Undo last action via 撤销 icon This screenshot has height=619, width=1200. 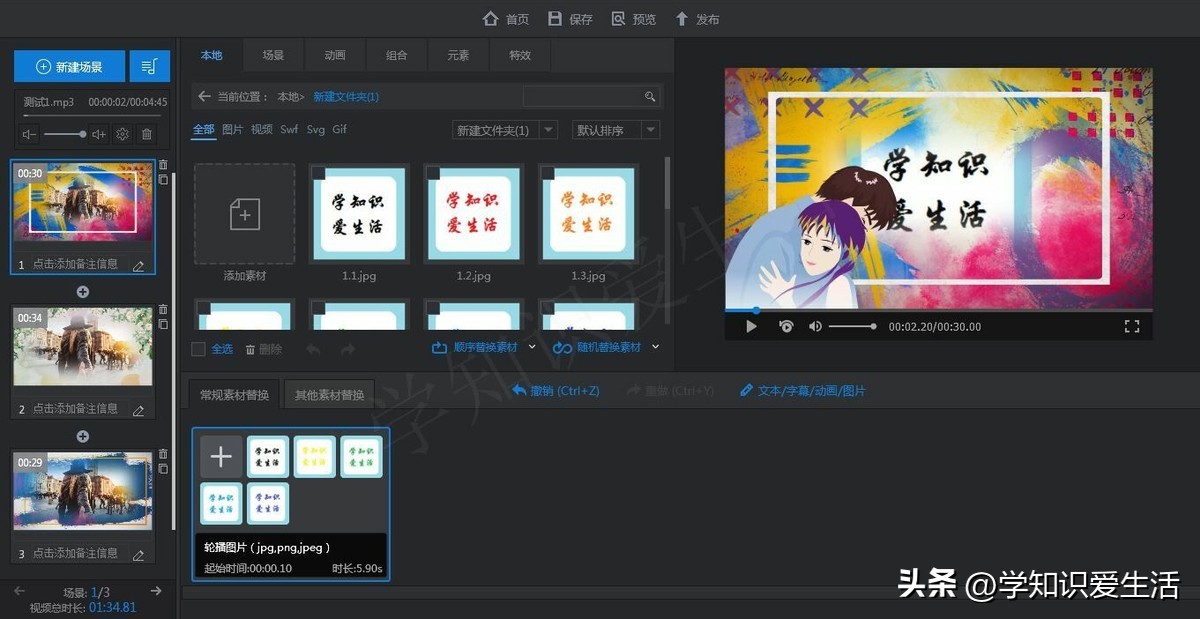coord(521,391)
